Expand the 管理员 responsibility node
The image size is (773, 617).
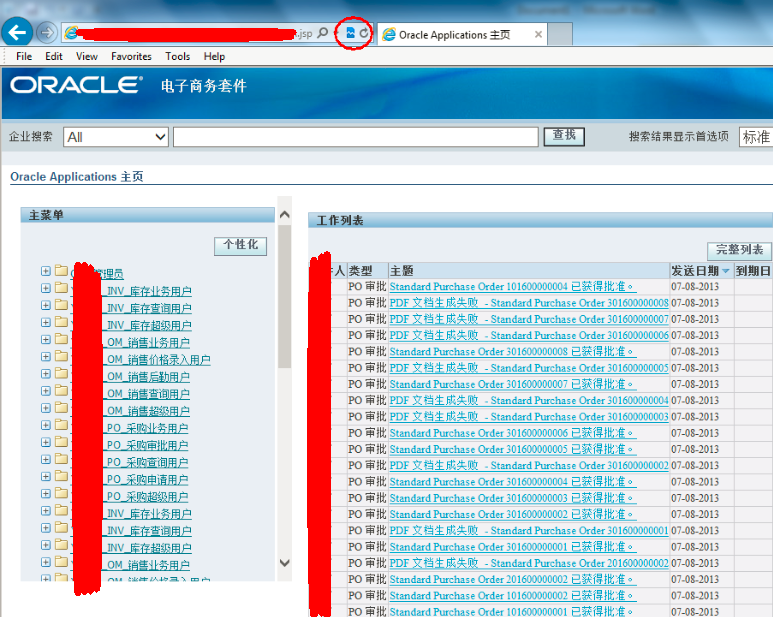click(46, 271)
